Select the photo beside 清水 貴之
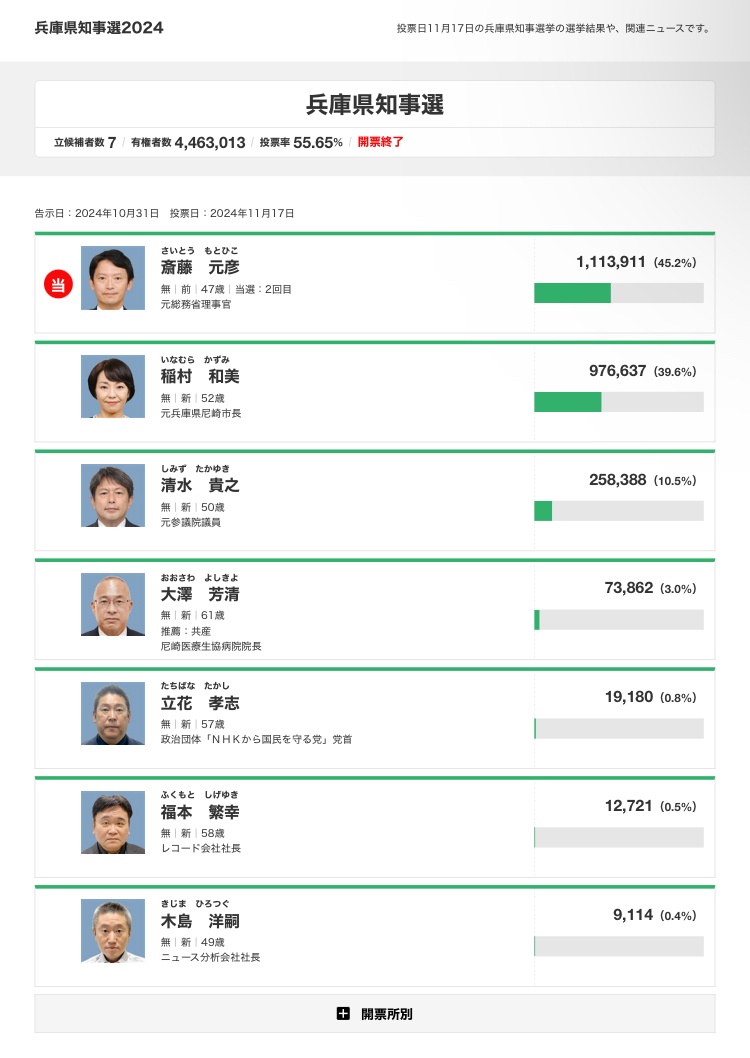The width and height of the screenshot is (750, 1058). click(113, 496)
